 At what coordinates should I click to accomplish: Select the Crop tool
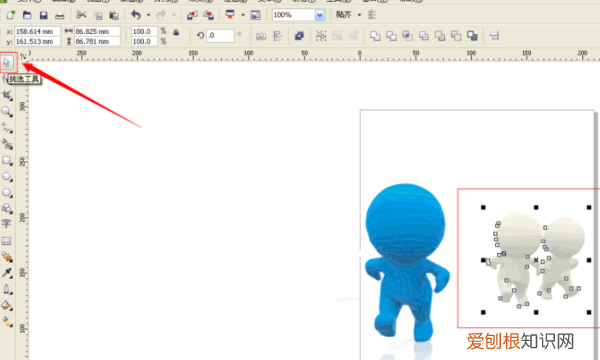(x=7, y=95)
